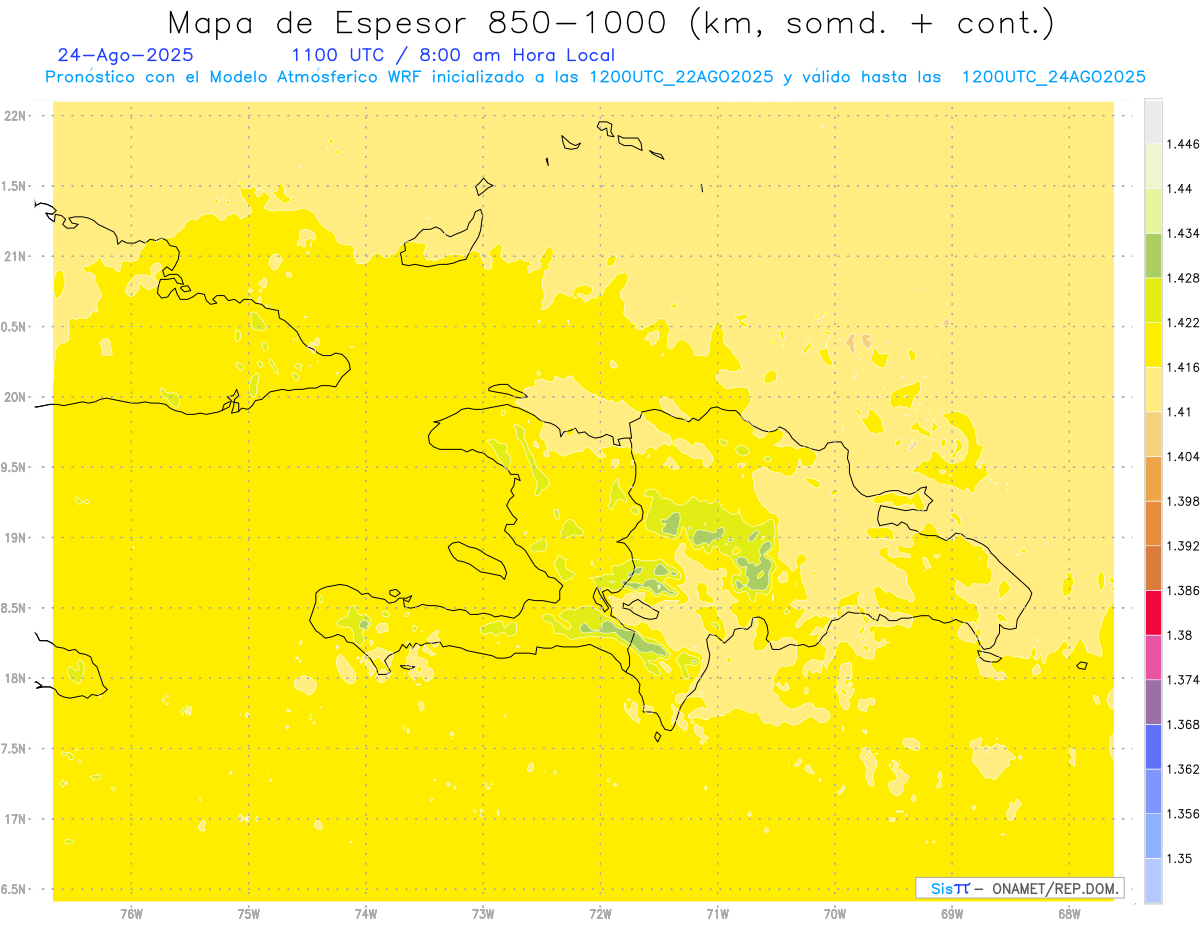Click the 17N latitude axis label

click(15, 819)
